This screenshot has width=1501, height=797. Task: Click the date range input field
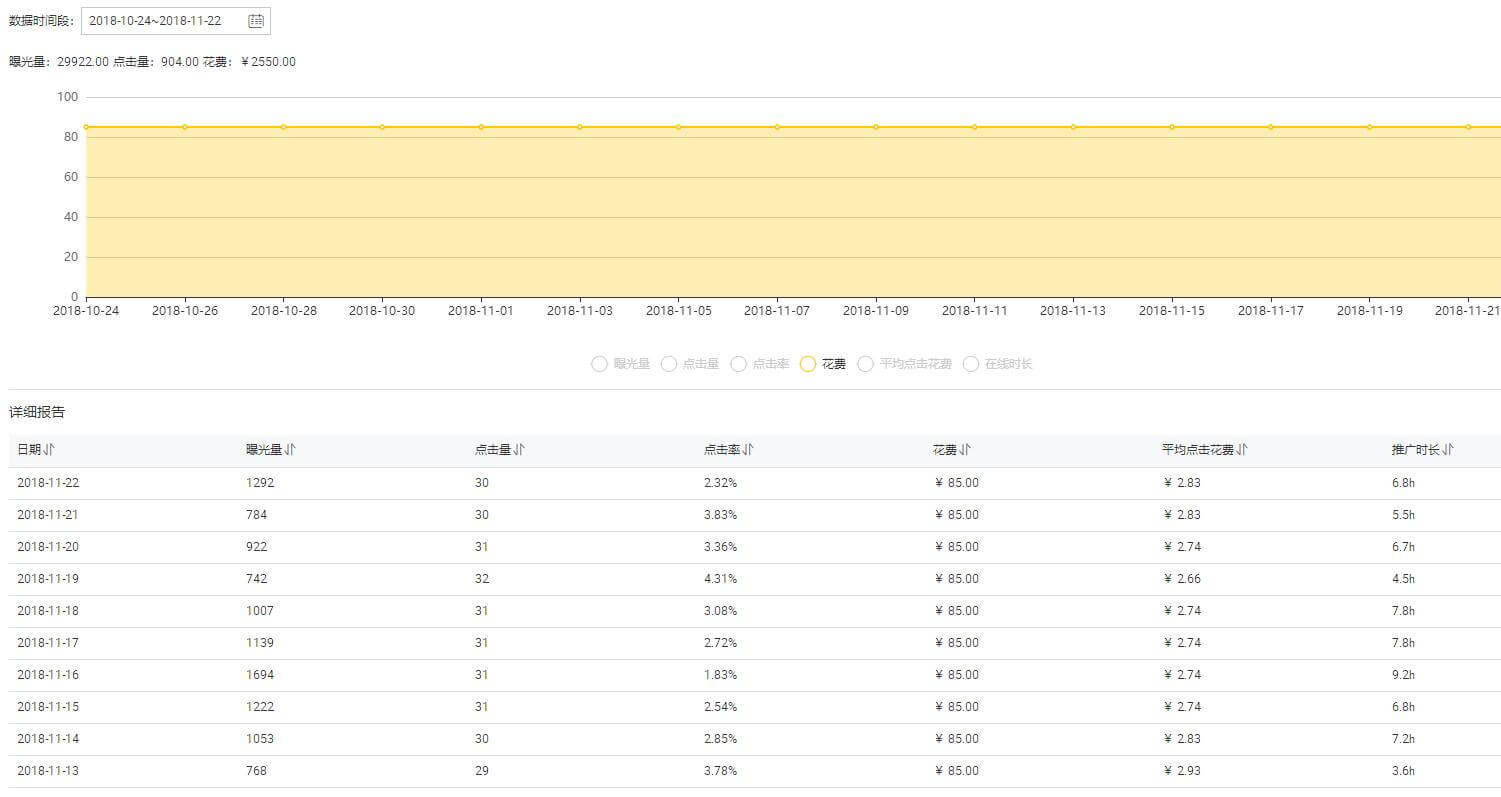coord(160,21)
